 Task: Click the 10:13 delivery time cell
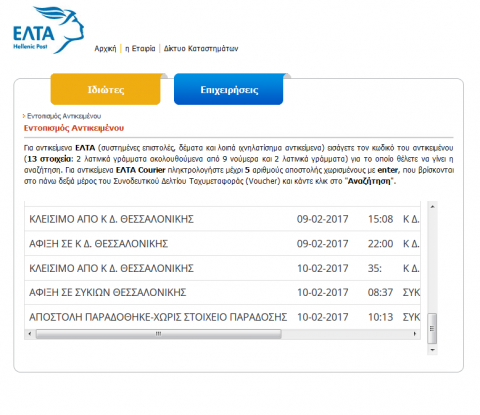pos(380,317)
